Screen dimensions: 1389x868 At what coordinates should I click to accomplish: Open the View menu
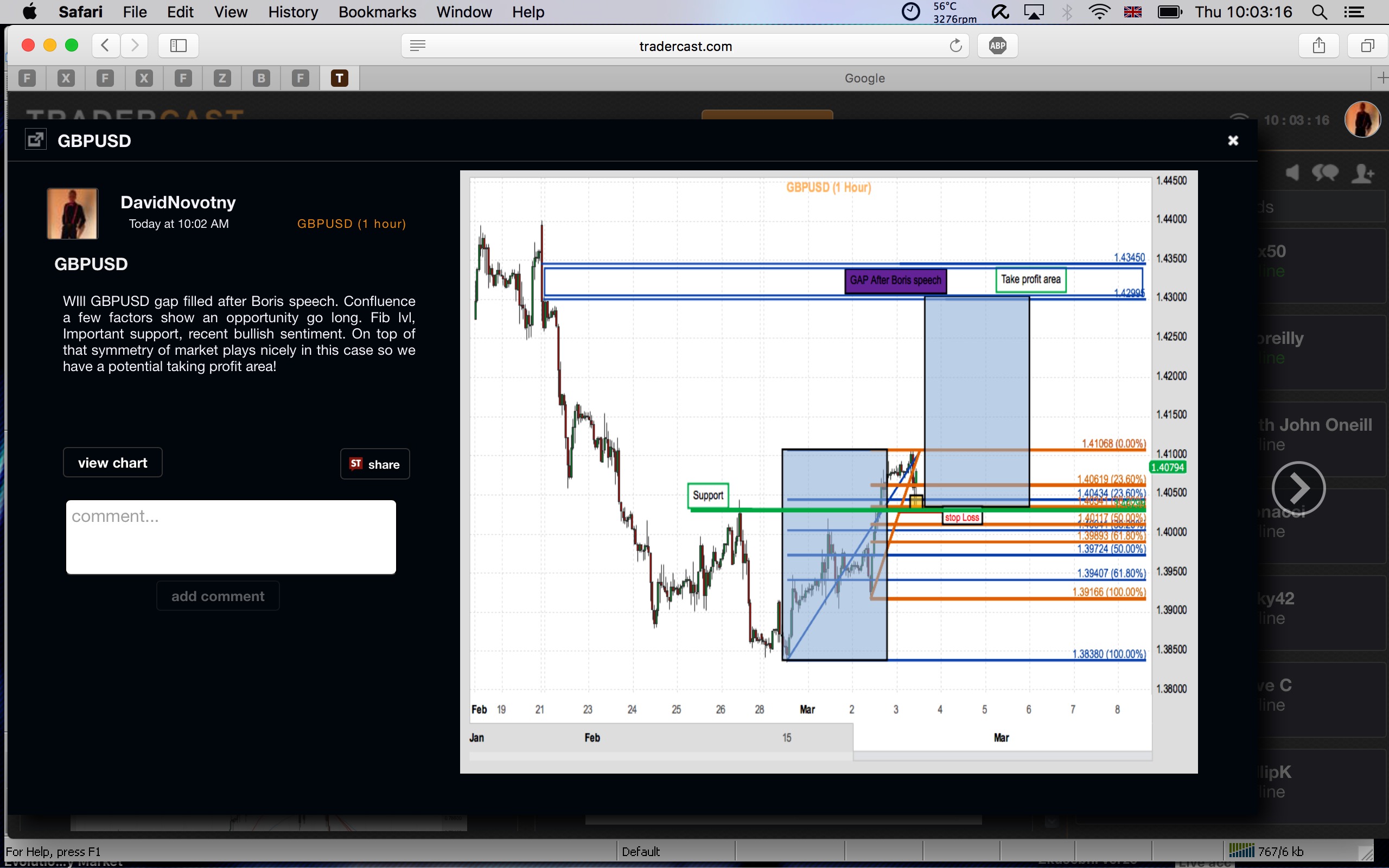click(231, 11)
